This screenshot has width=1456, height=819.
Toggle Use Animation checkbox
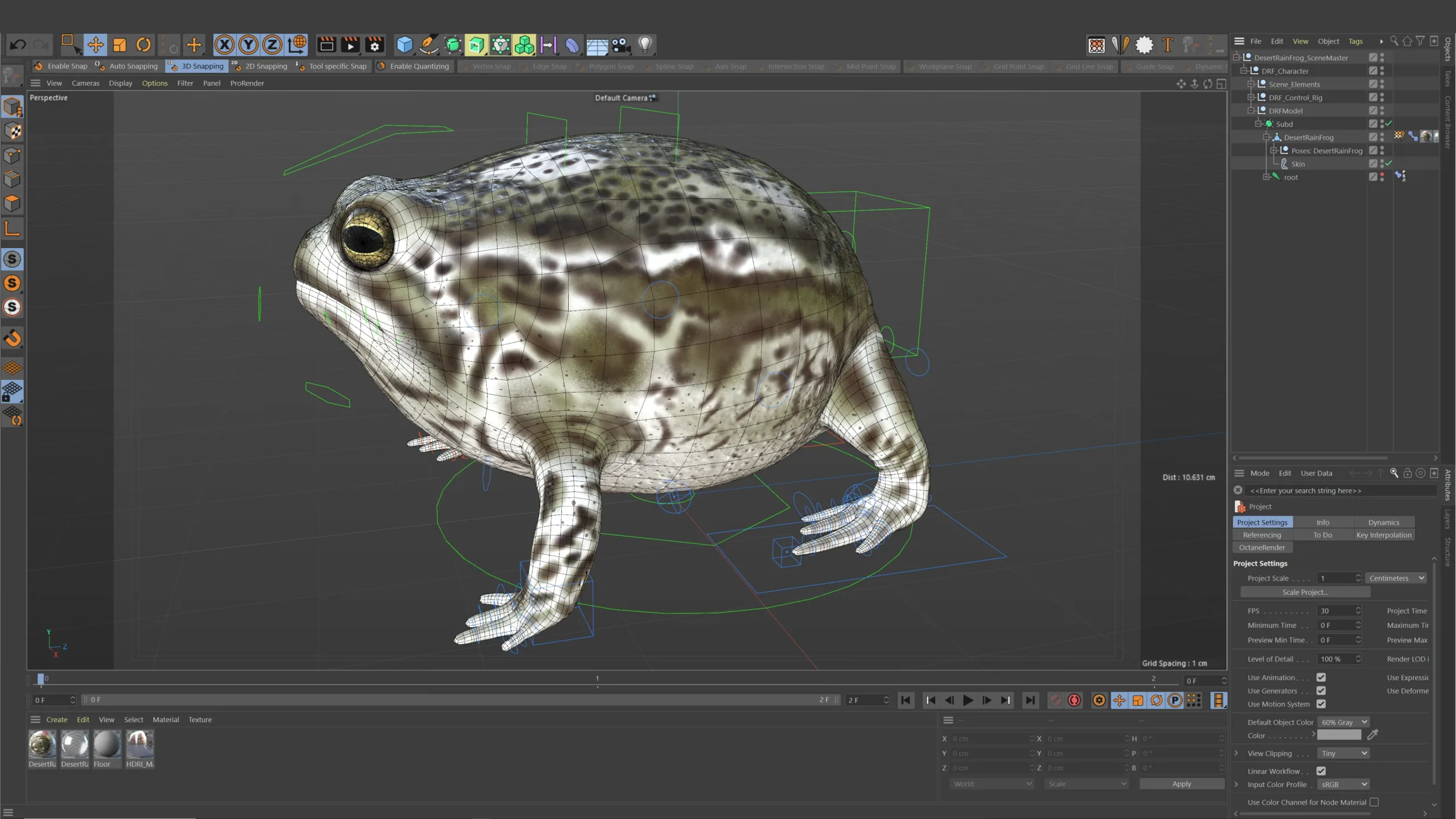[1321, 677]
